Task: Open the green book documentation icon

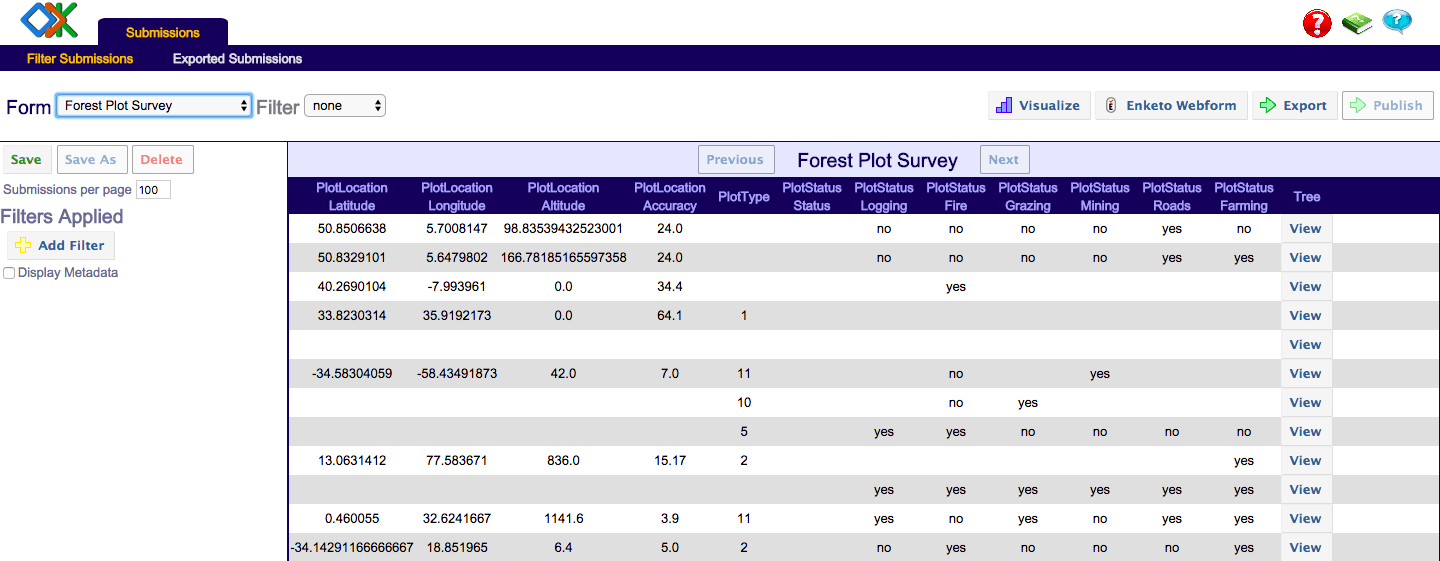Action: pyautogui.click(x=1357, y=22)
